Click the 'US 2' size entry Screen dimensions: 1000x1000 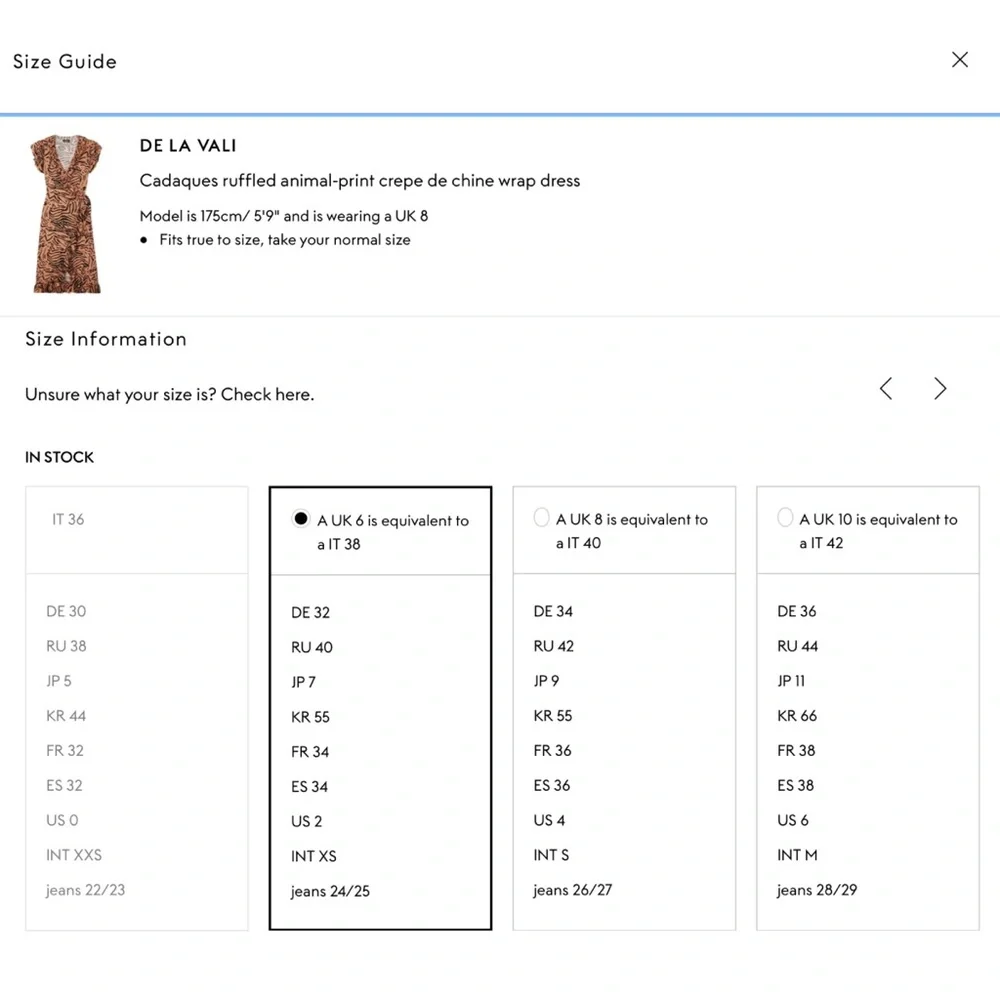coord(306,821)
